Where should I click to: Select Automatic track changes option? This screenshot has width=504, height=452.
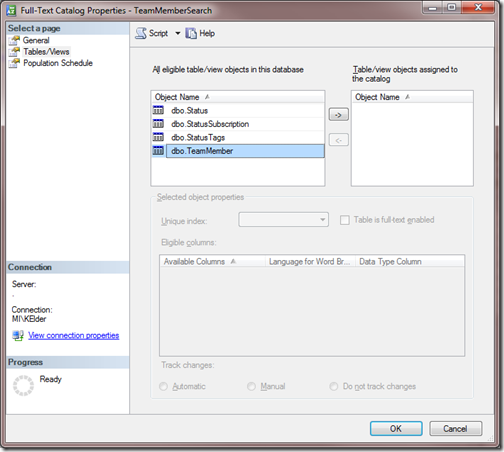click(x=163, y=386)
